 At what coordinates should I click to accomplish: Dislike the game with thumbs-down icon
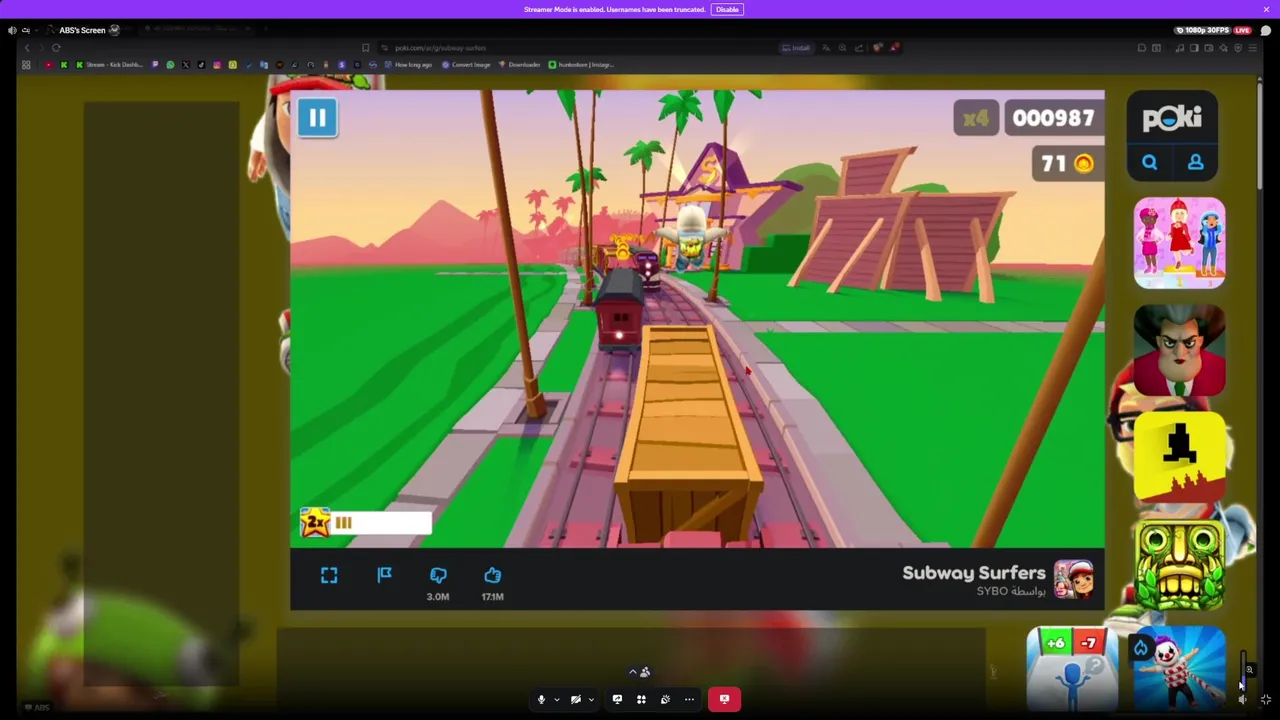point(438,575)
